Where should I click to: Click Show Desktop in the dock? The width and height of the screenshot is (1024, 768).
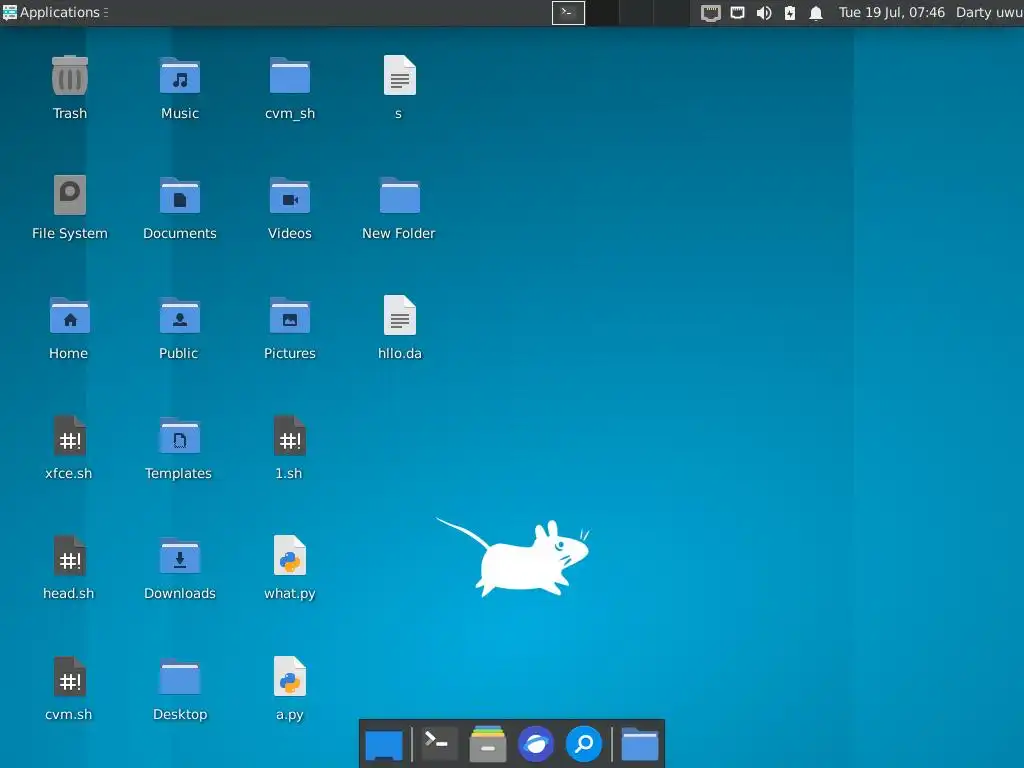(384, 744)
